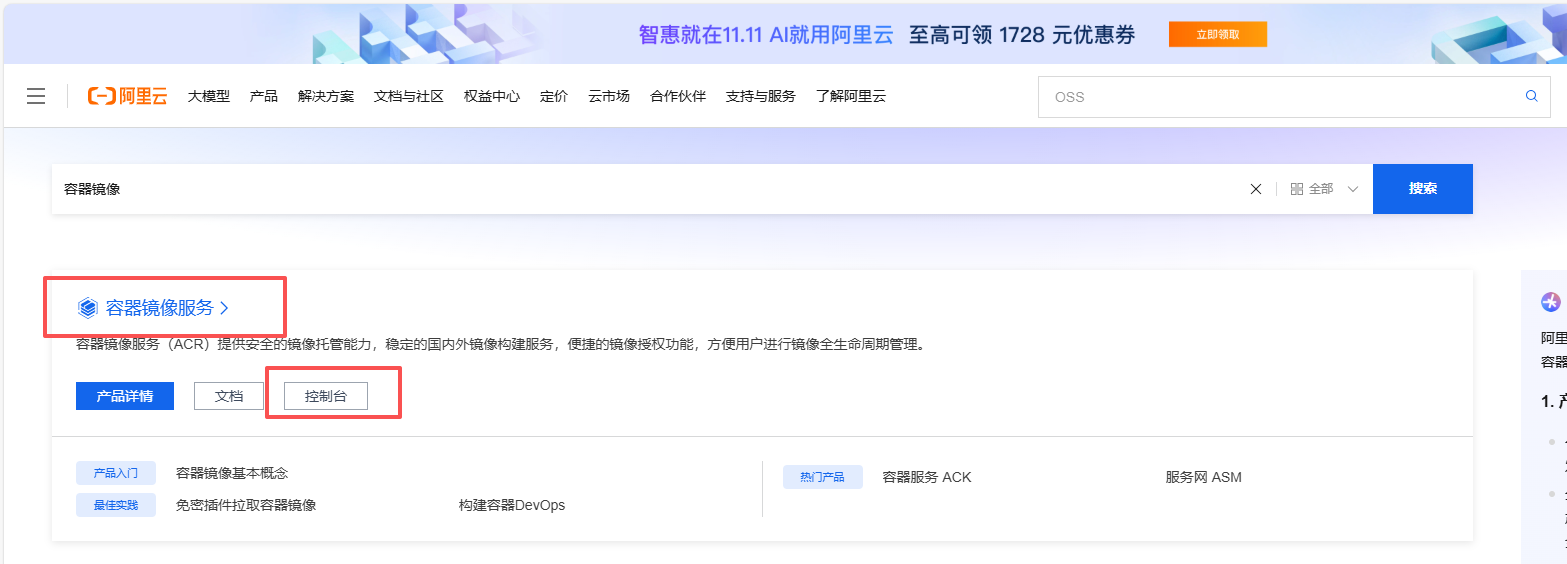Click the 11.11 promotion banner text
1567x564 pixels.
[887, 35]
